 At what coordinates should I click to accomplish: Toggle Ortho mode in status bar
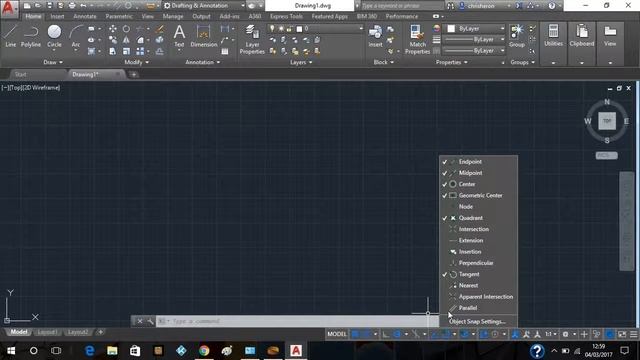386,334
